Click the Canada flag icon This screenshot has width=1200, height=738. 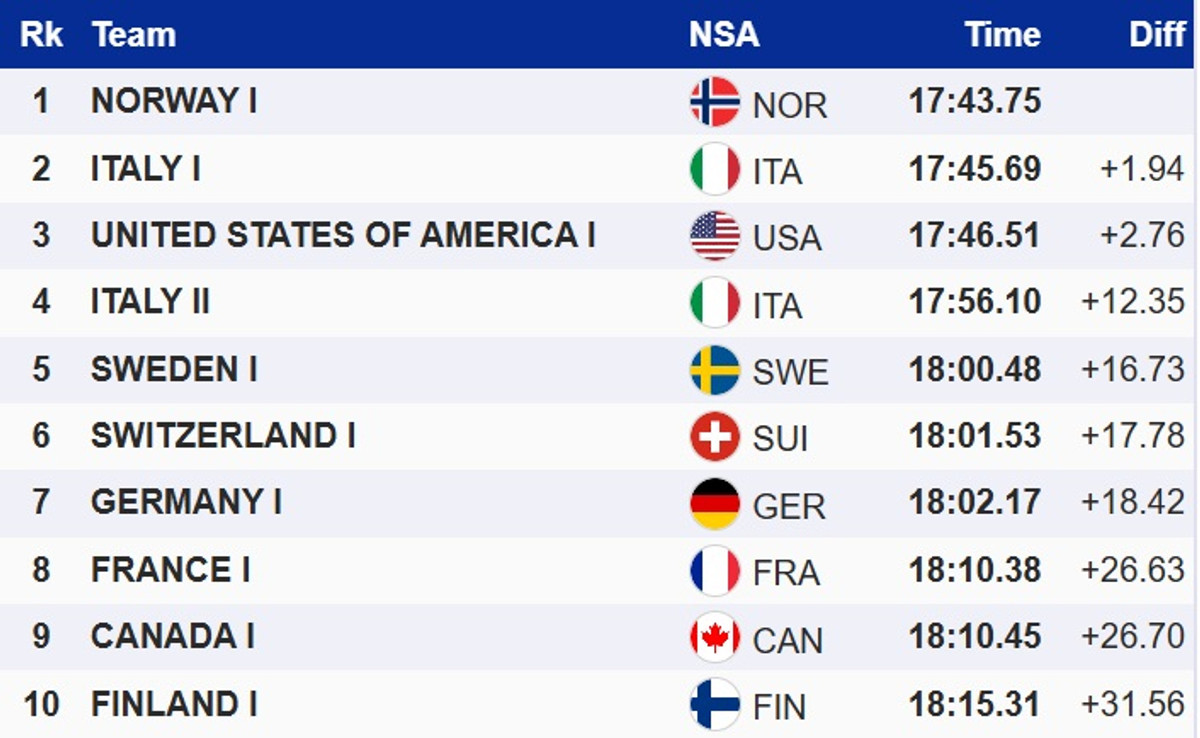coord(715,637)
